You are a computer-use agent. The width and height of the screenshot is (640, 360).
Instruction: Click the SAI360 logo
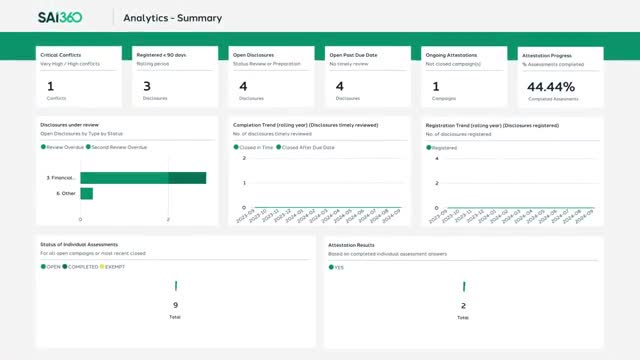[x=60, y=17]
